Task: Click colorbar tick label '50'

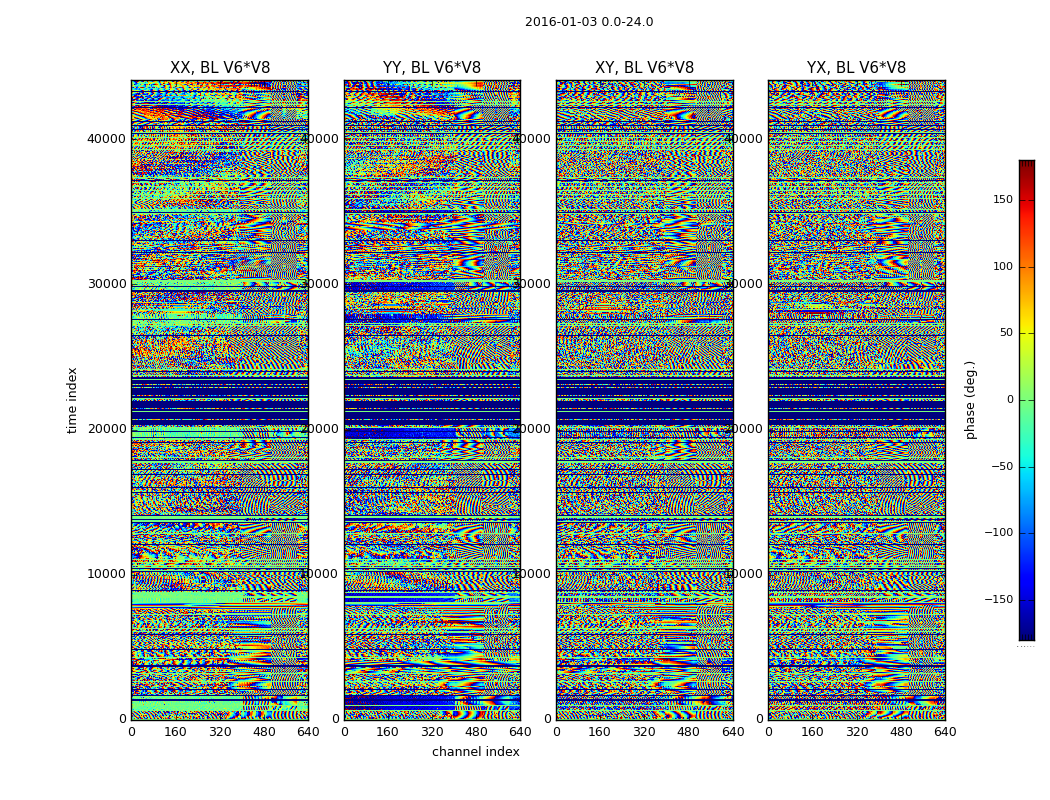Action: [x=1006, y=333]
